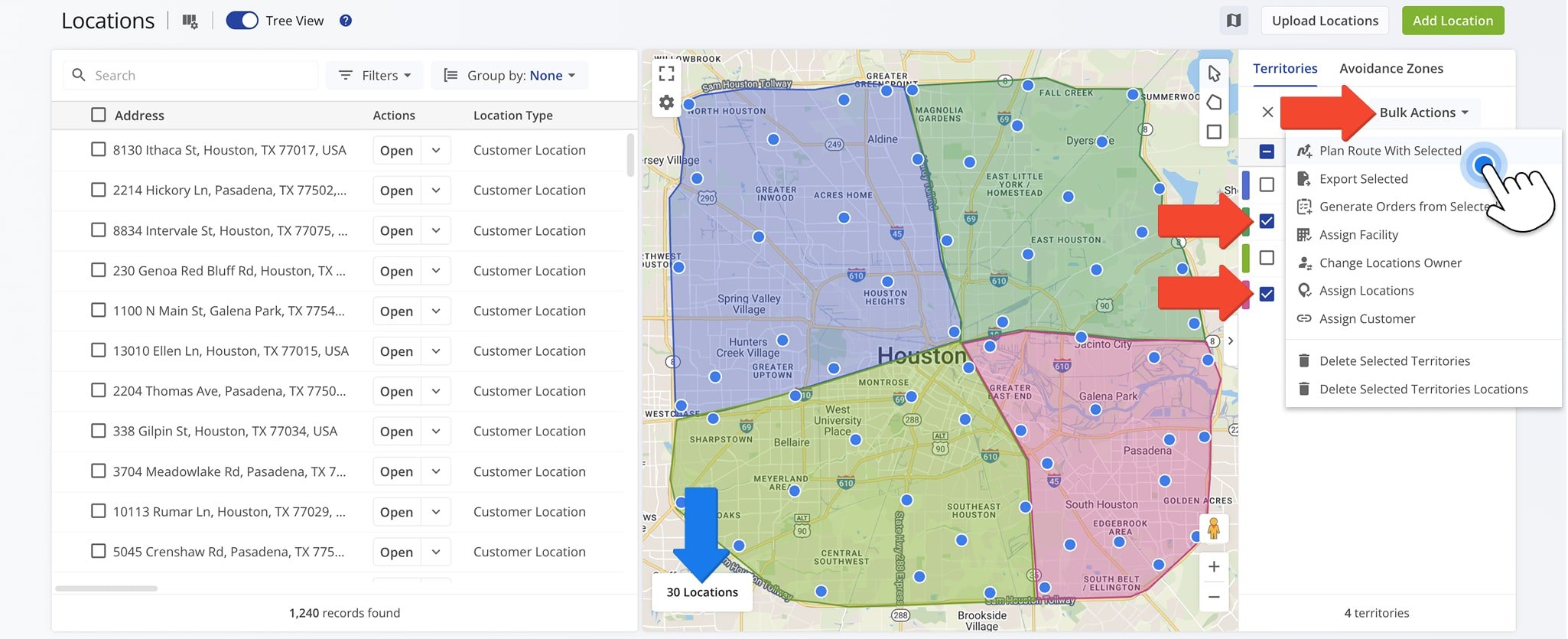Click the Change Locations Owner icon

click(1304, 263)
